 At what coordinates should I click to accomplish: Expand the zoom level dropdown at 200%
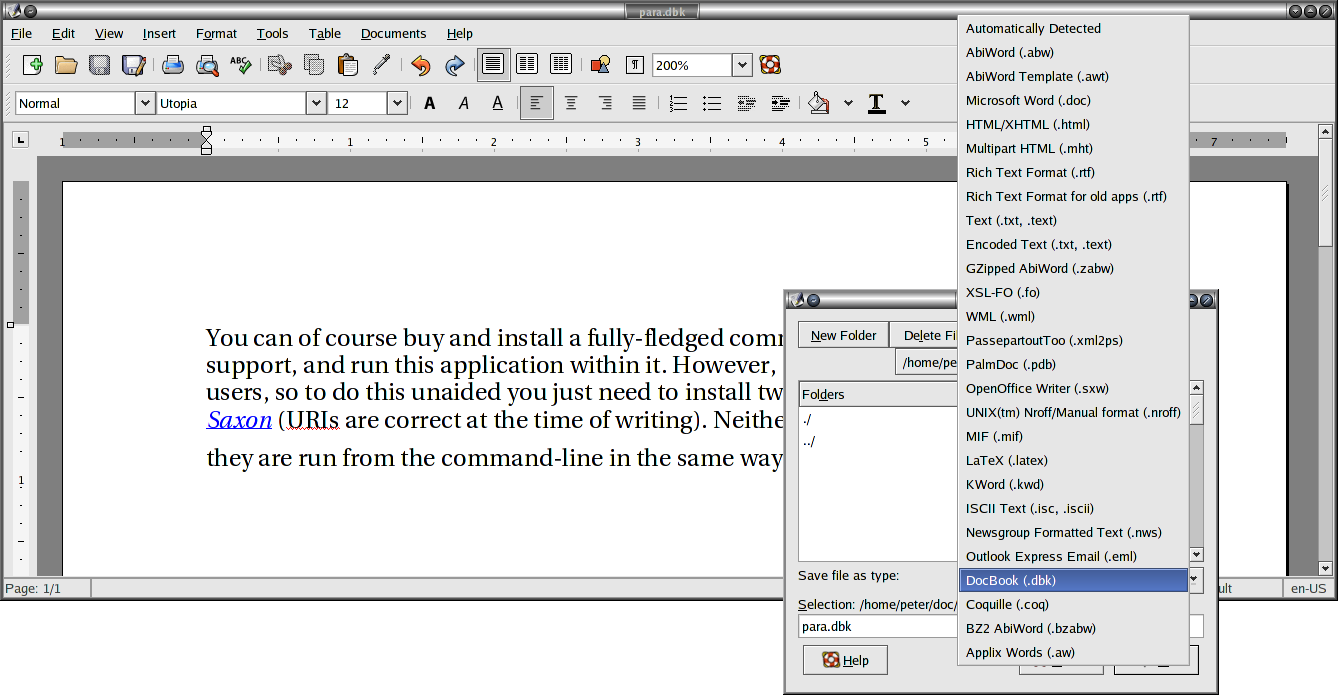pyautogui.click(x=741, y=65)
